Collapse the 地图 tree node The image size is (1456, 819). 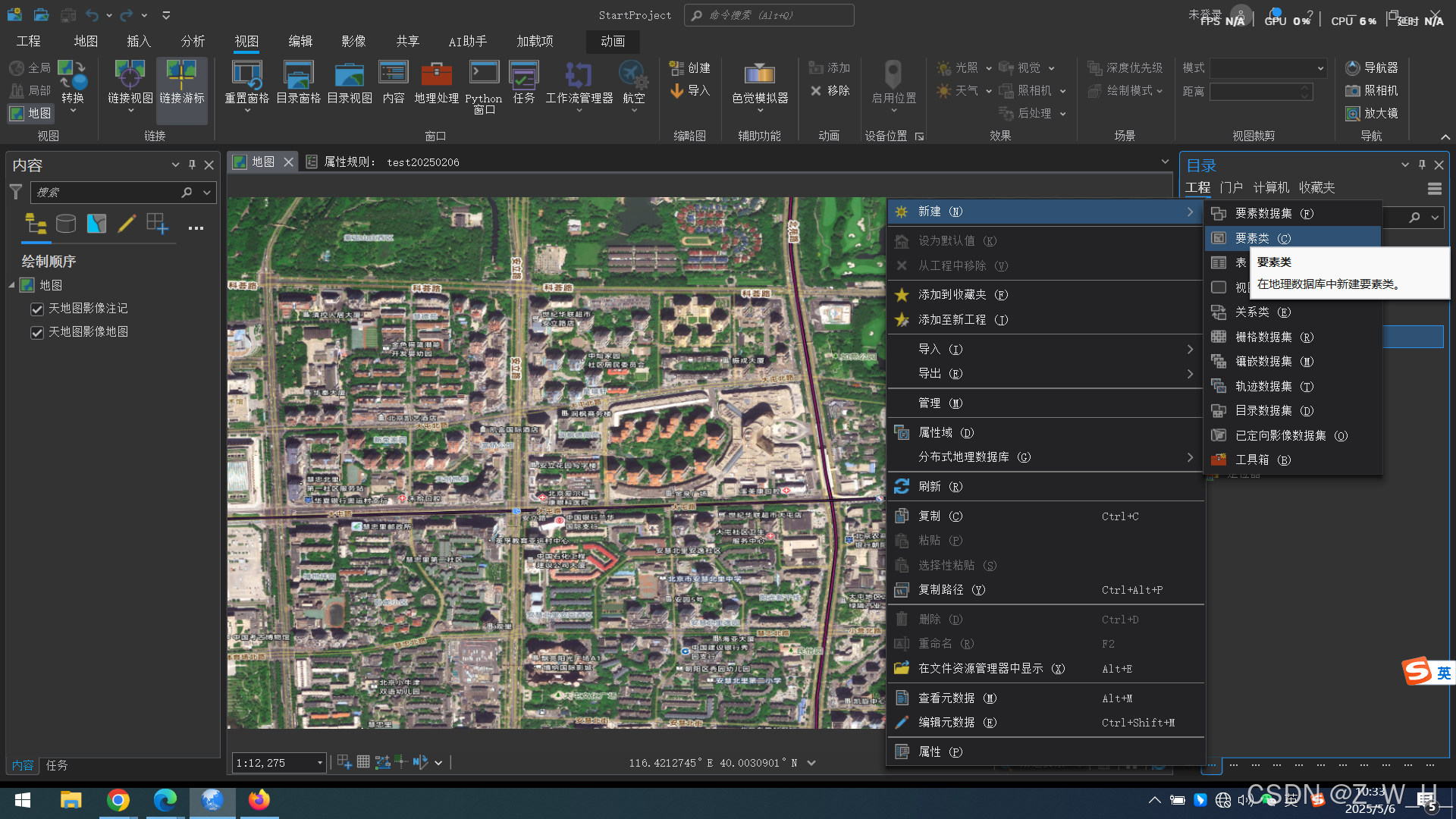(x=12, y=285)
